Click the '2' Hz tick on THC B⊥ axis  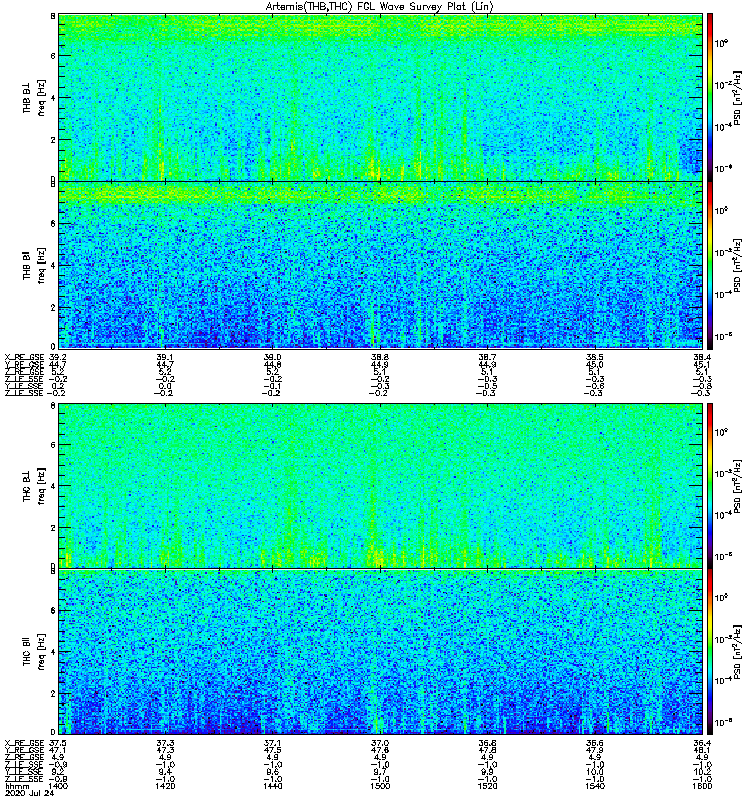click(x=53, y=528)
